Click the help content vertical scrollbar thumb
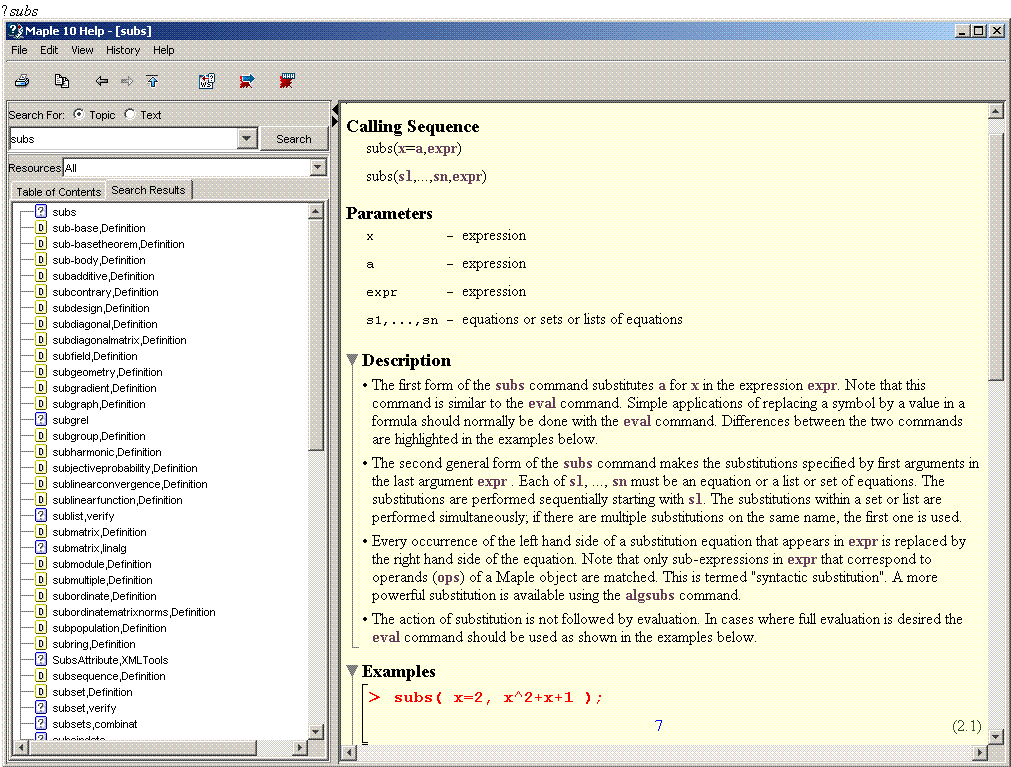The image size is (1011, 767). coord(995,250)
